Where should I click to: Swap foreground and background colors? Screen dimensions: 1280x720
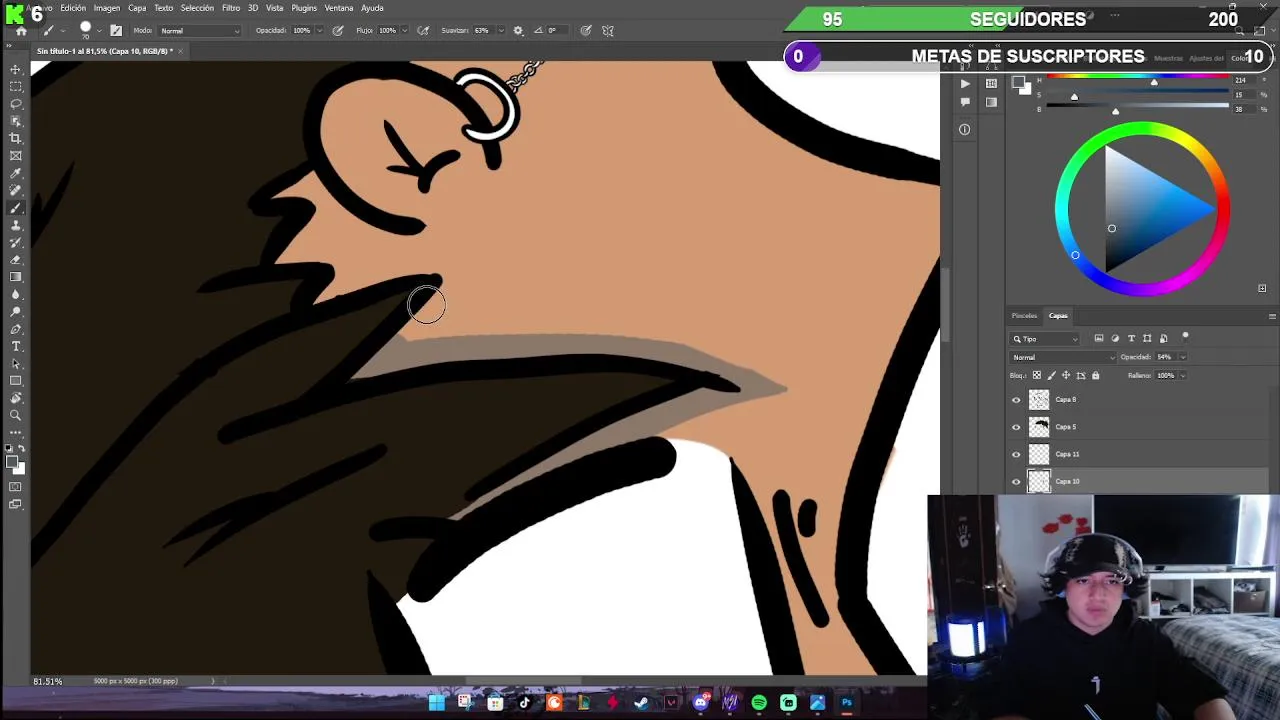22,449
